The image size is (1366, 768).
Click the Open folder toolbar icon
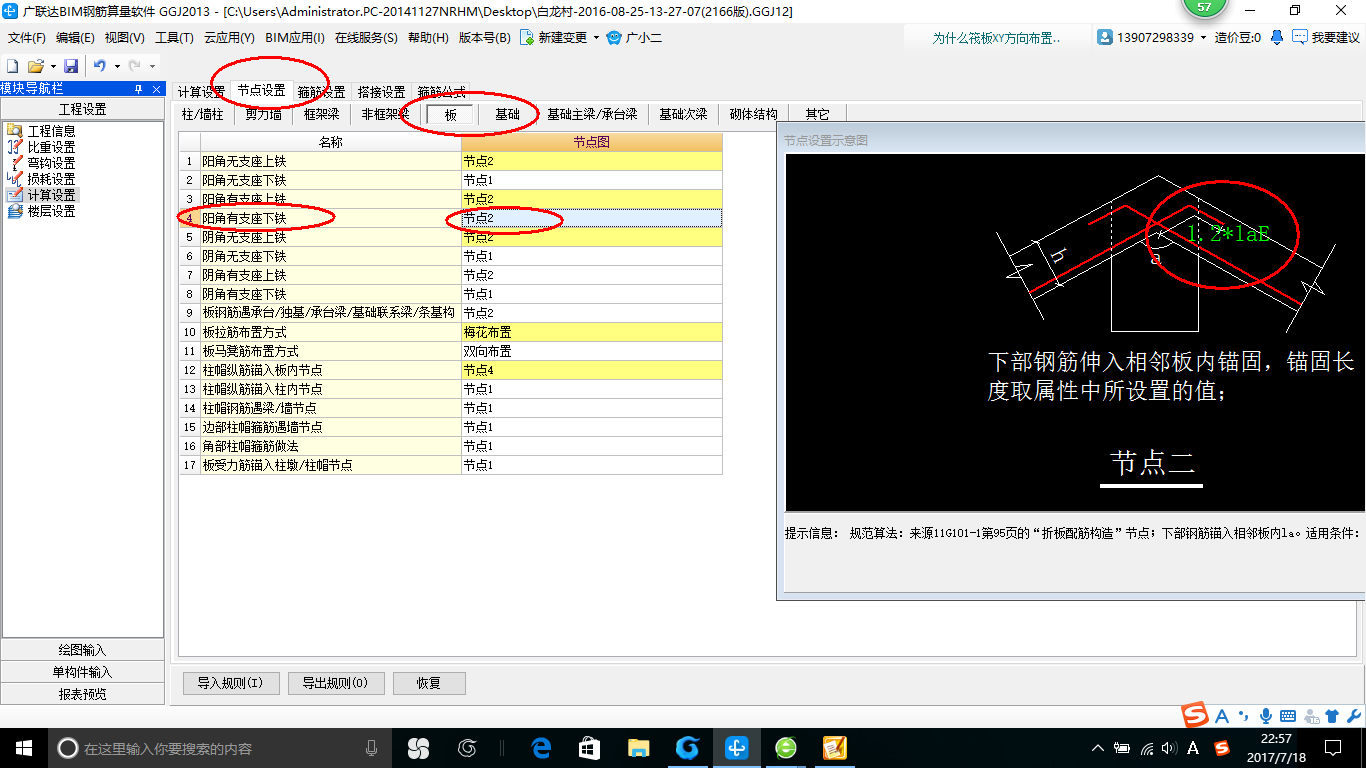35,66
